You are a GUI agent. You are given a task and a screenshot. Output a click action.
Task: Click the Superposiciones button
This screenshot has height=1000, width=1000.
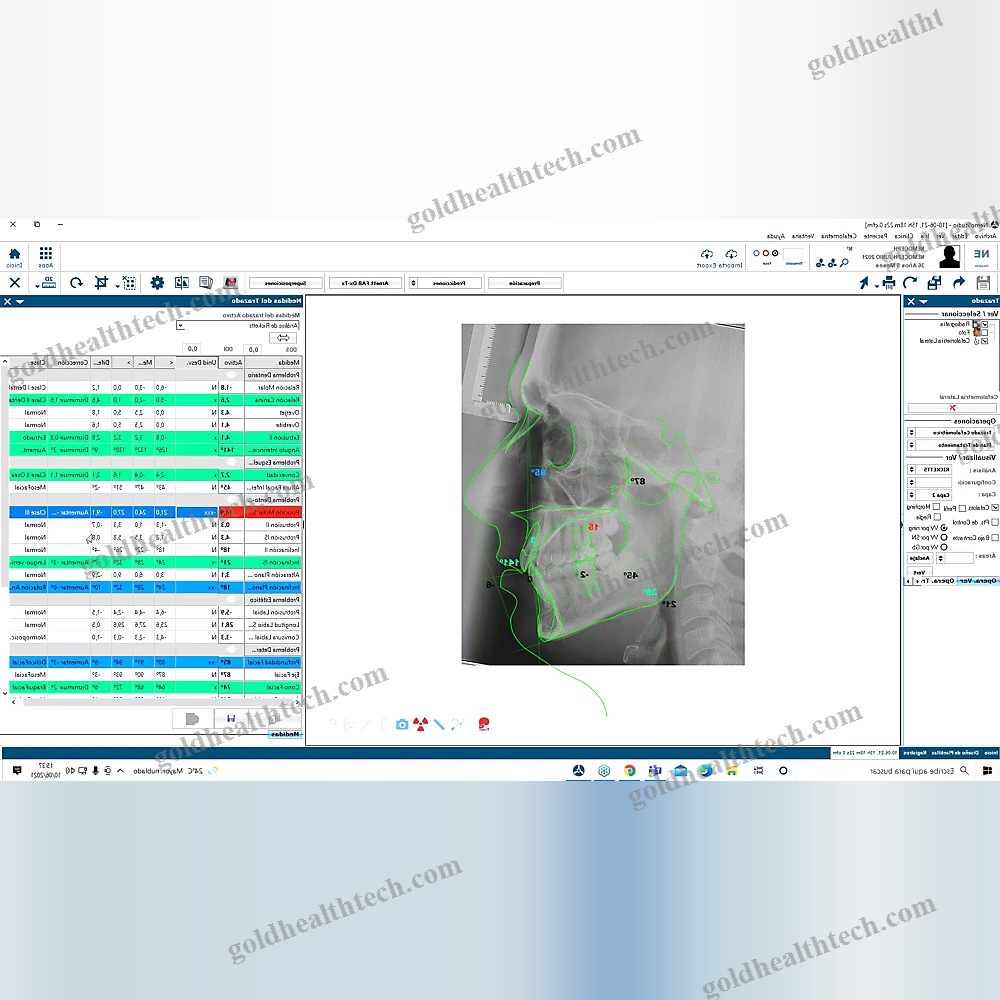click(286, 283)
